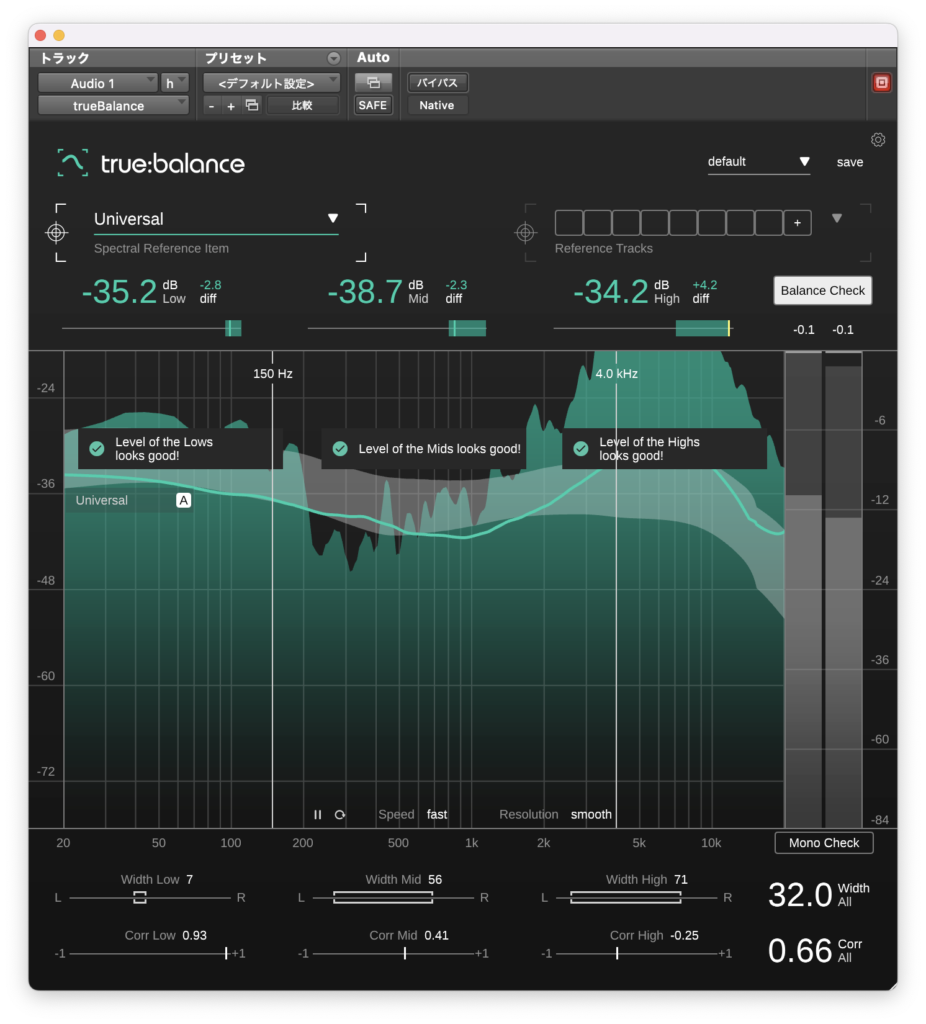Click the High level slider handle

[703, 328]
